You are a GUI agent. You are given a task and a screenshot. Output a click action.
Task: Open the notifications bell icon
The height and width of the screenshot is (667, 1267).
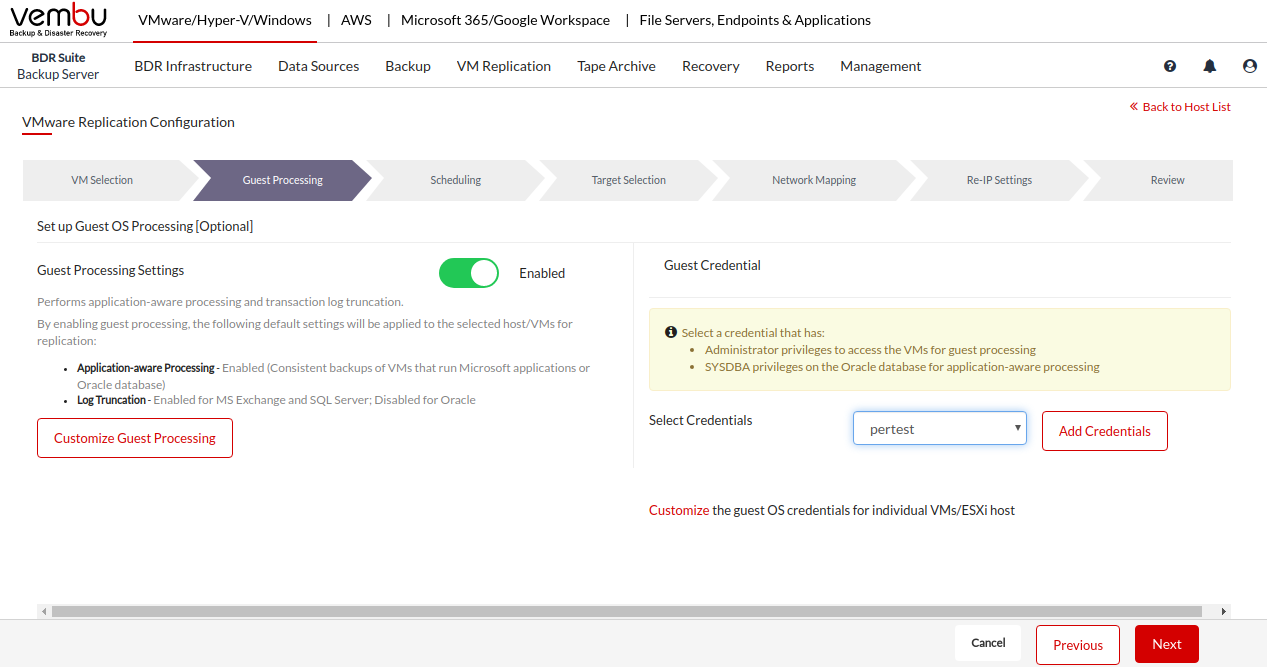pos(1210,66)
